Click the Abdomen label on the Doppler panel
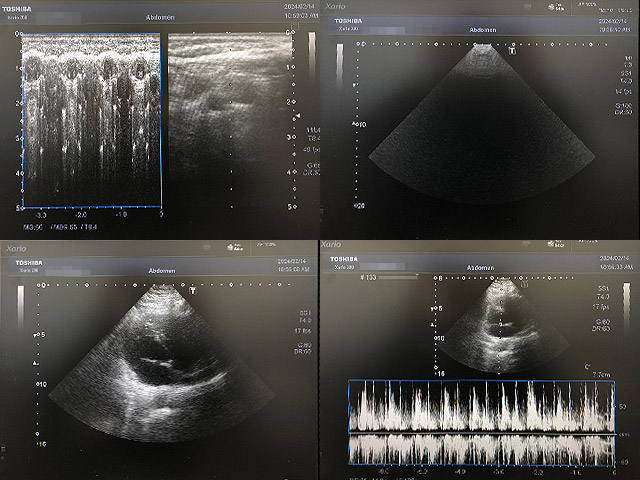Image resolution: width=640 pixels, height=480 pixels. point(480,268)
